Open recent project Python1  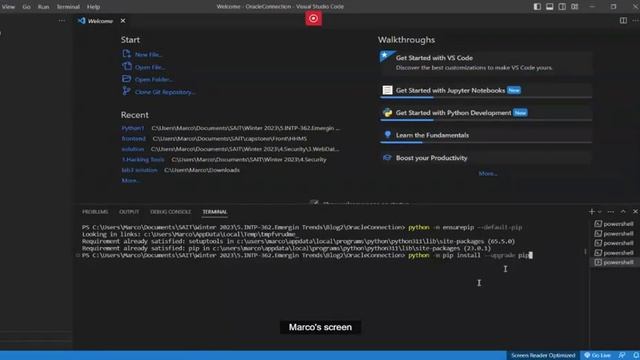[133, 128]
